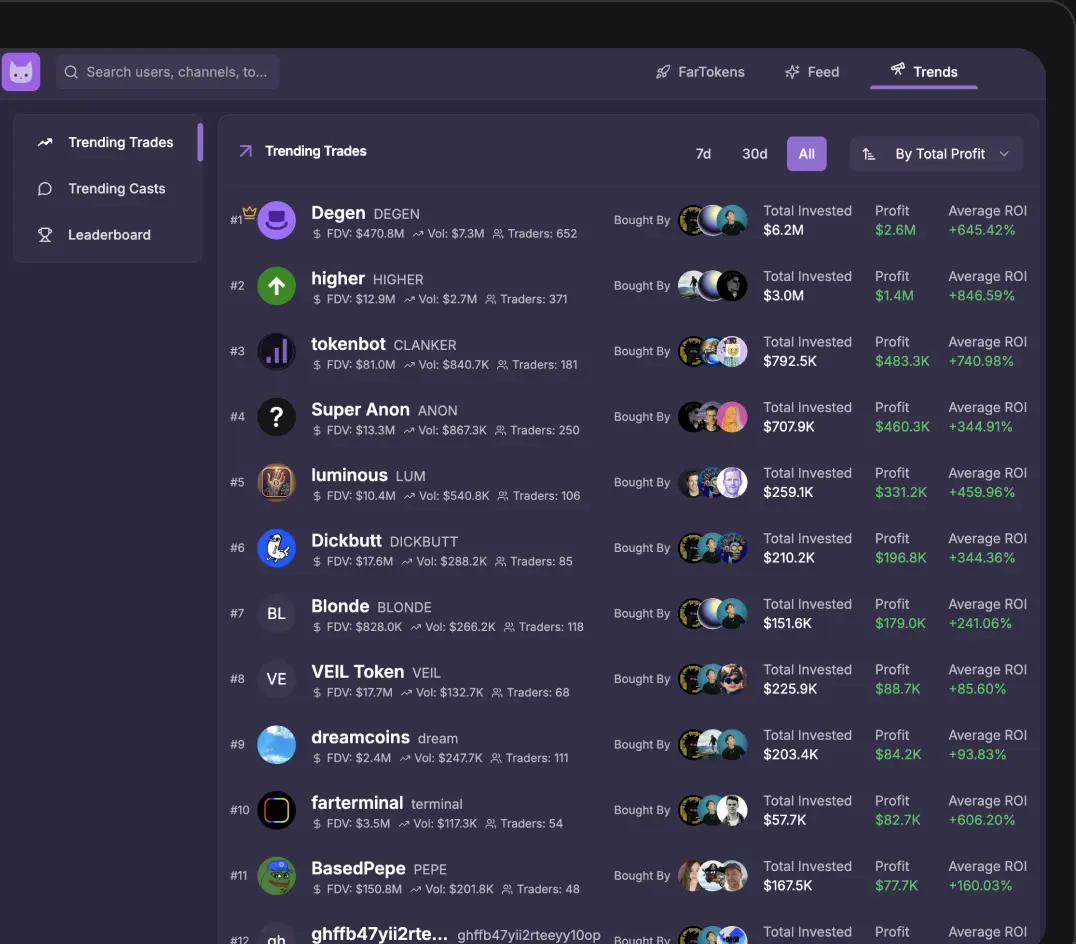This screenshot has width=1076, height=944.
Task: Click the Leaderboard trophy icon
Action: [45, 235]
